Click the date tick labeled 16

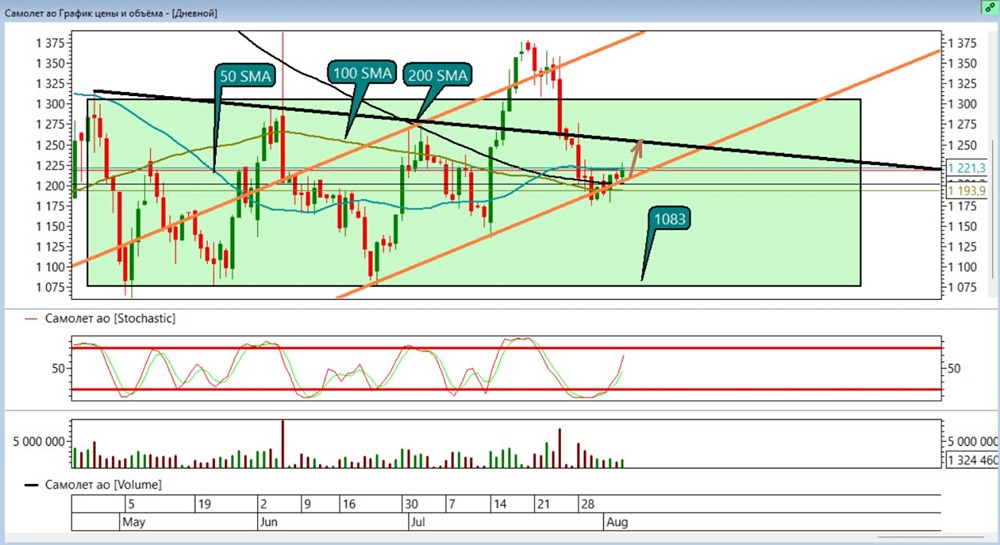(349, 504)
